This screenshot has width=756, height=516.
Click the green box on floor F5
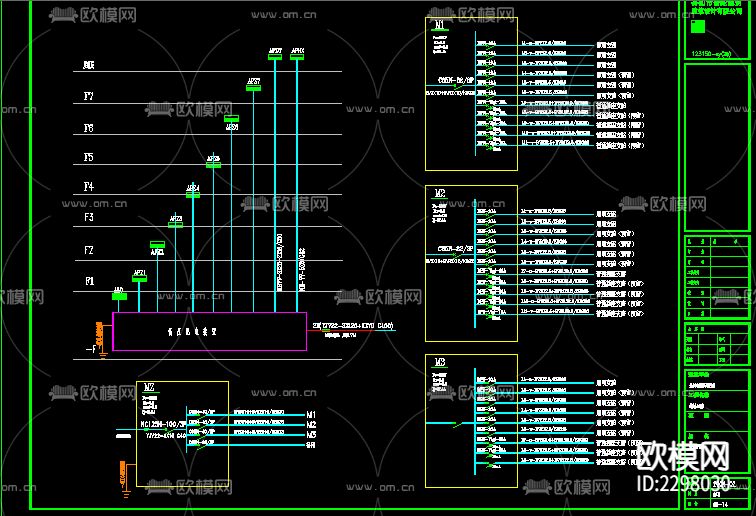coord(213,165)
